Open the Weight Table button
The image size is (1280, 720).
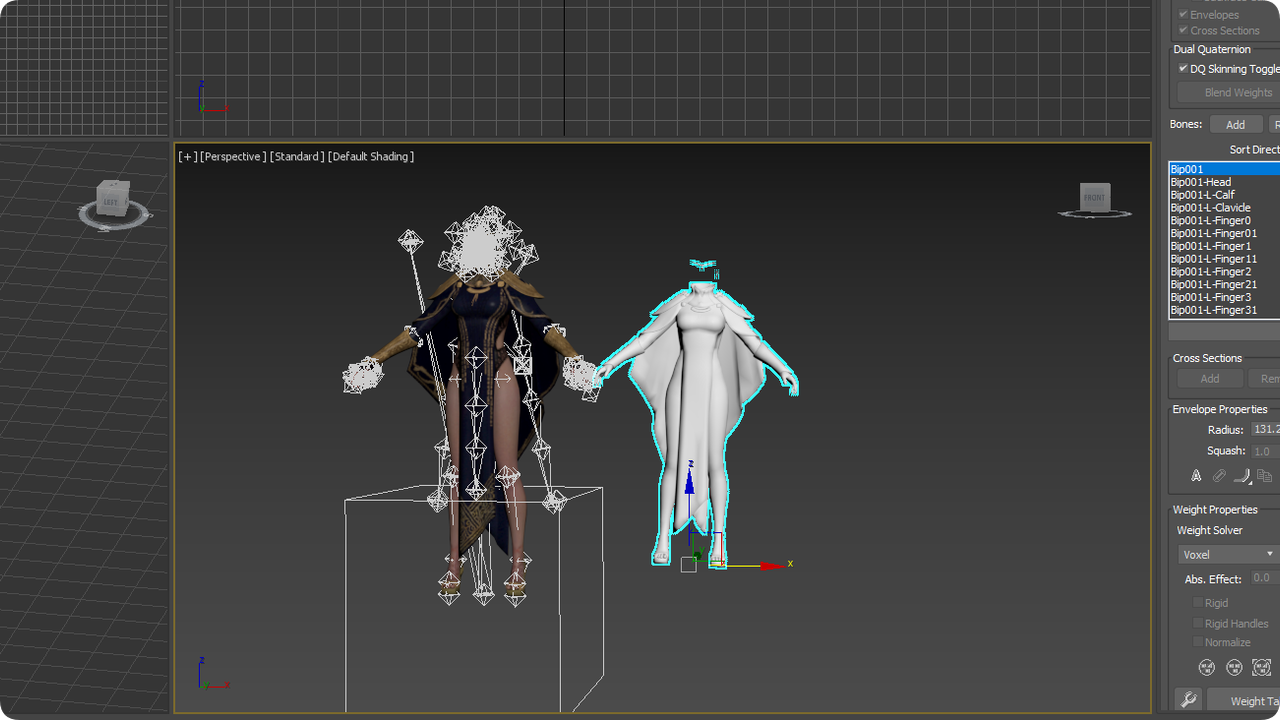tap(1243, 701)
